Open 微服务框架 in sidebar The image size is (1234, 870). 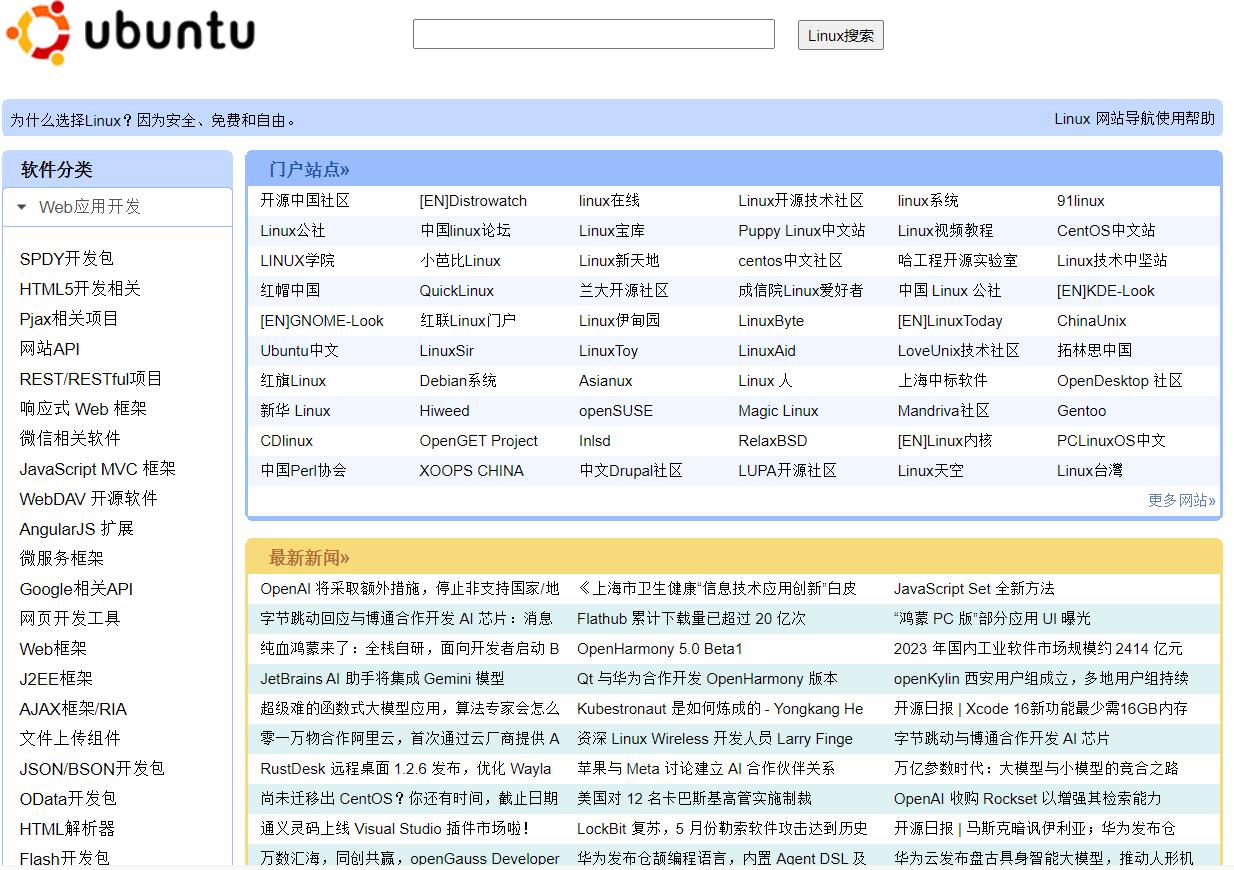[x=62, y=559]
